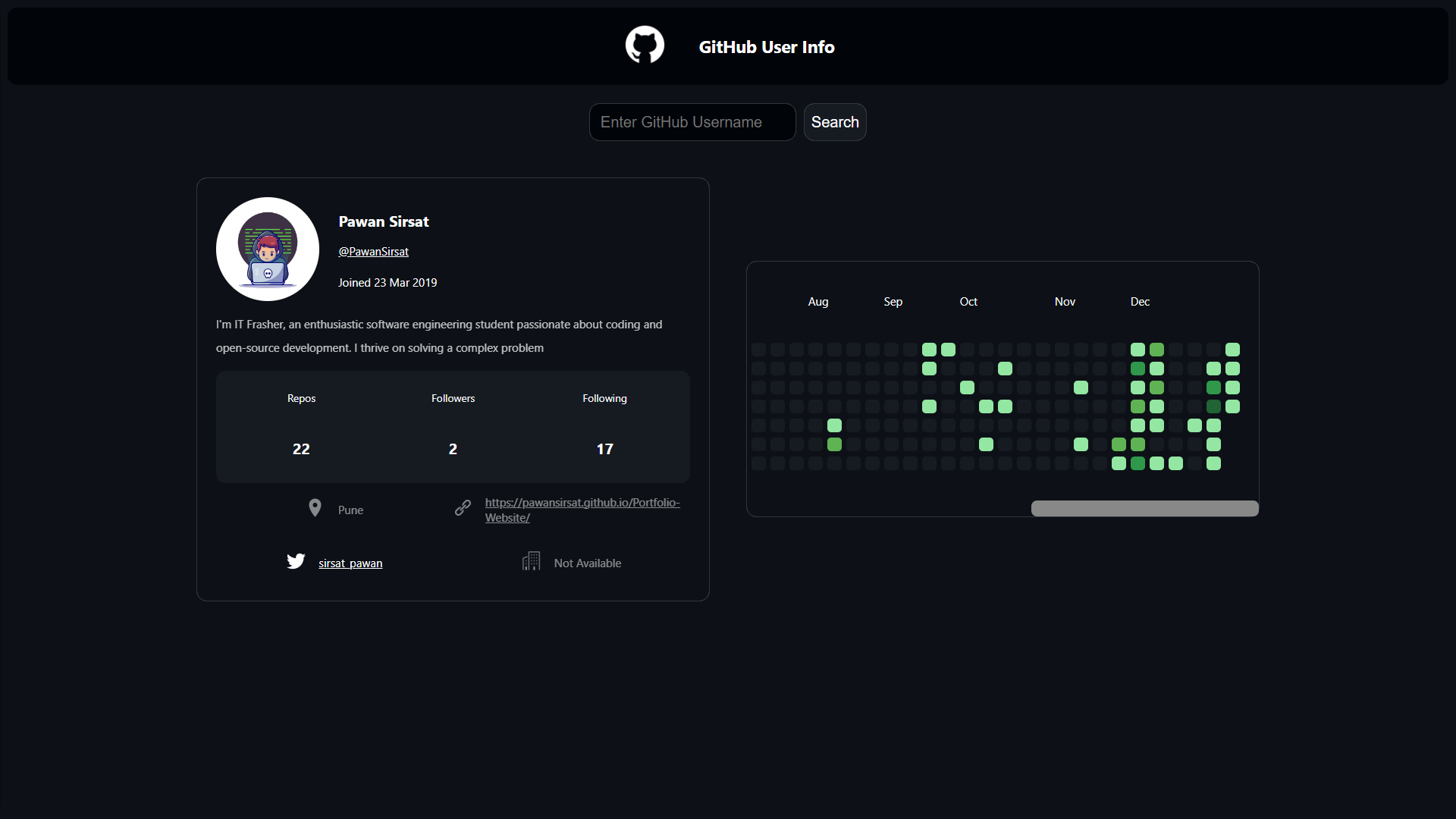Click the Dec month label on graph
The height and width of the screenshot is (819, 1456).
(1139, 300)
